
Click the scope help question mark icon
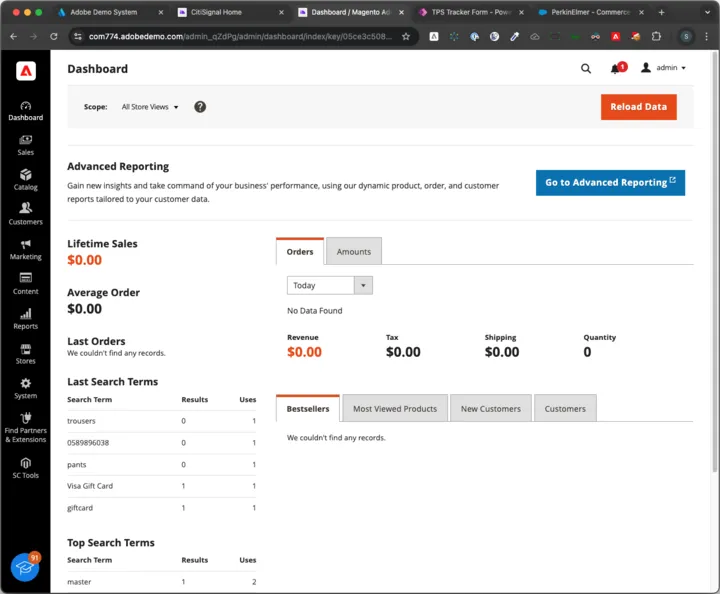click(x=200, y=107)
